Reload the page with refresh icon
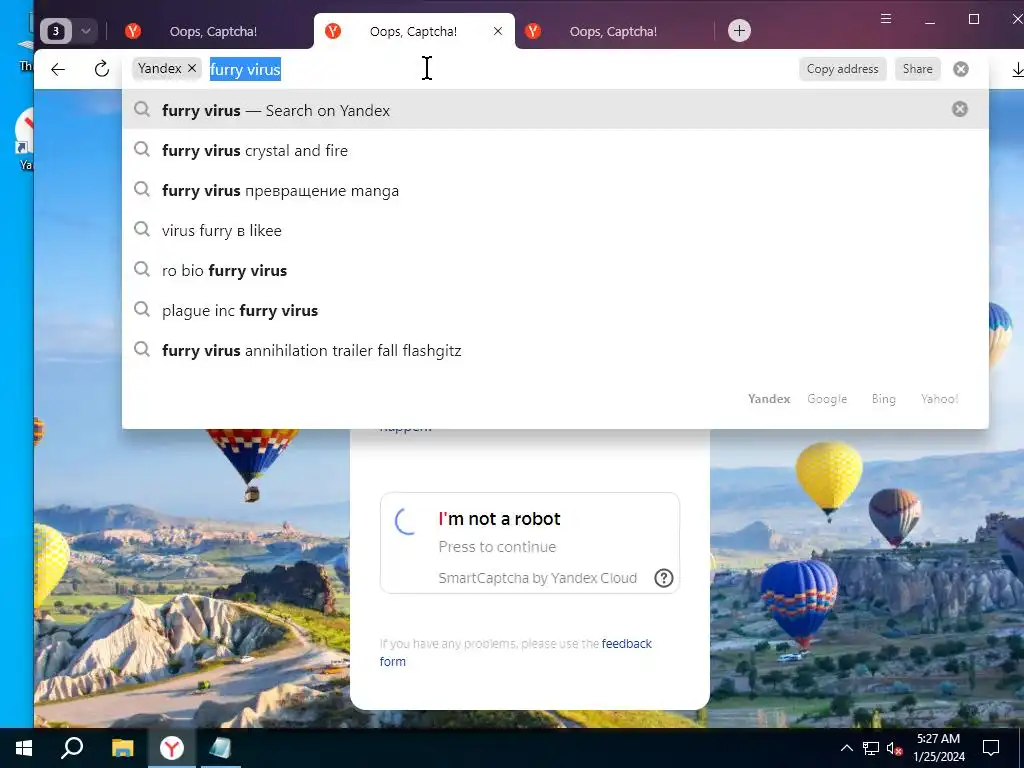The height and width of the screenshot is (768, 1024). [101, 69]
